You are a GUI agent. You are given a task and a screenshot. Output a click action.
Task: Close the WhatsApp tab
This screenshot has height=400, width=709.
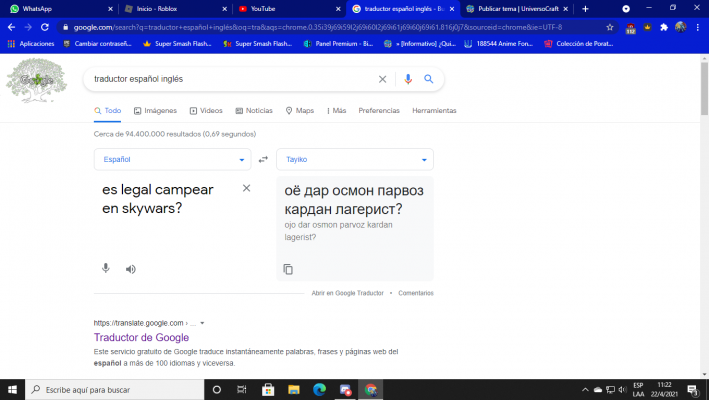(110, 9)
